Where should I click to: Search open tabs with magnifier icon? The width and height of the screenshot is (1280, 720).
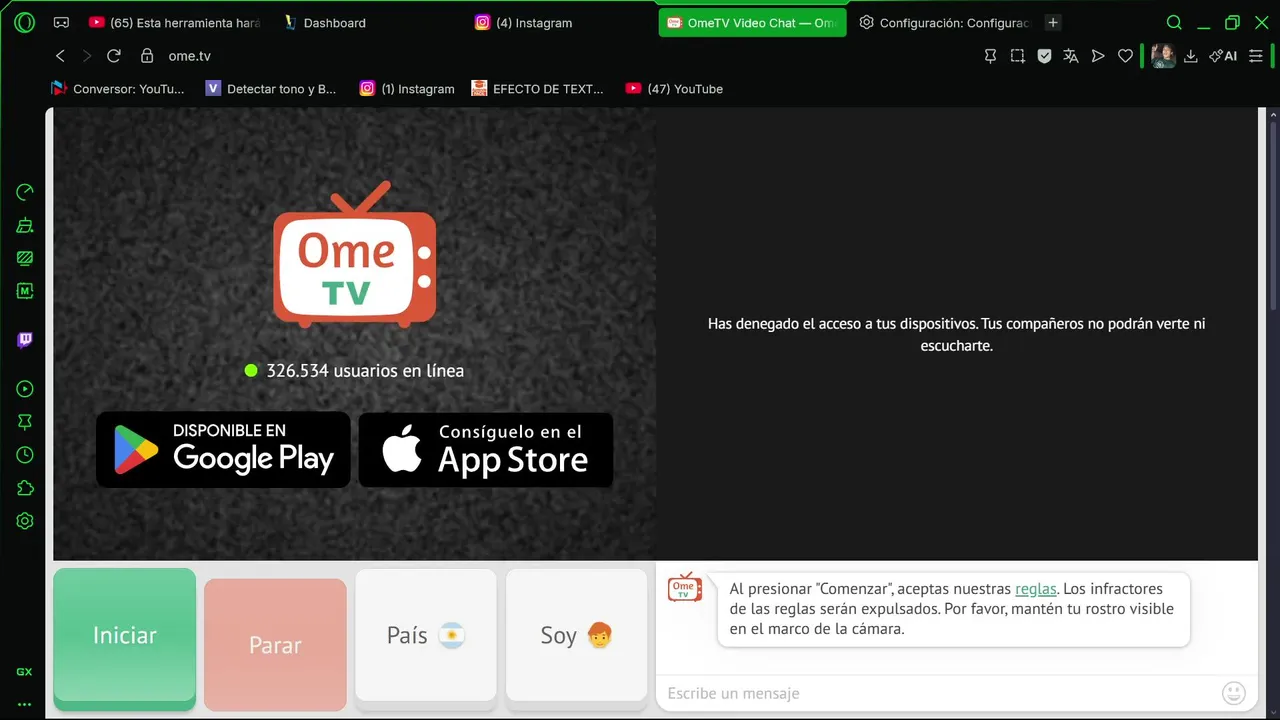point(1174,22)
